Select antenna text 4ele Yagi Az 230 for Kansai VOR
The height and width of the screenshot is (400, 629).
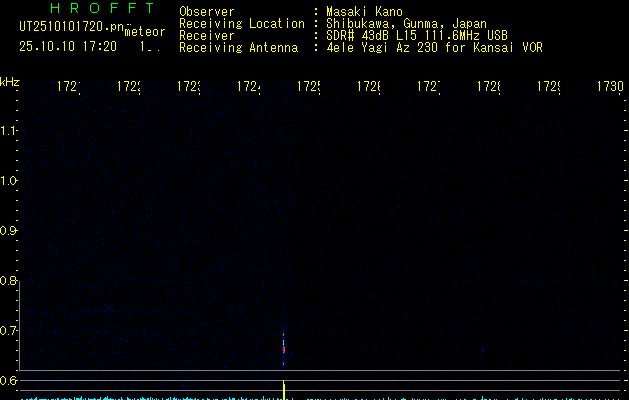[x=434, y=48]
